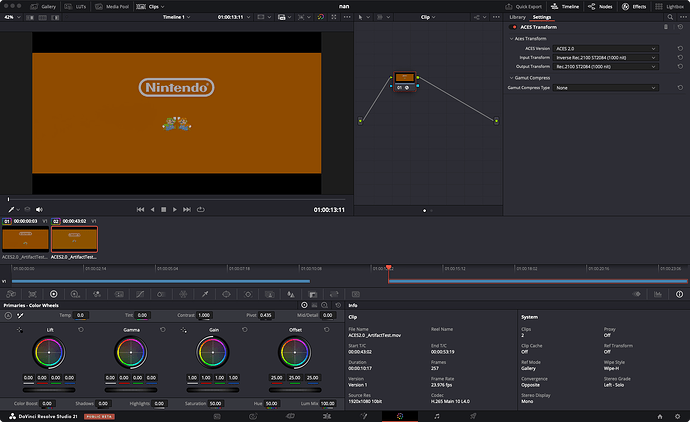Open the Curves palette

(x=140, y=294)
